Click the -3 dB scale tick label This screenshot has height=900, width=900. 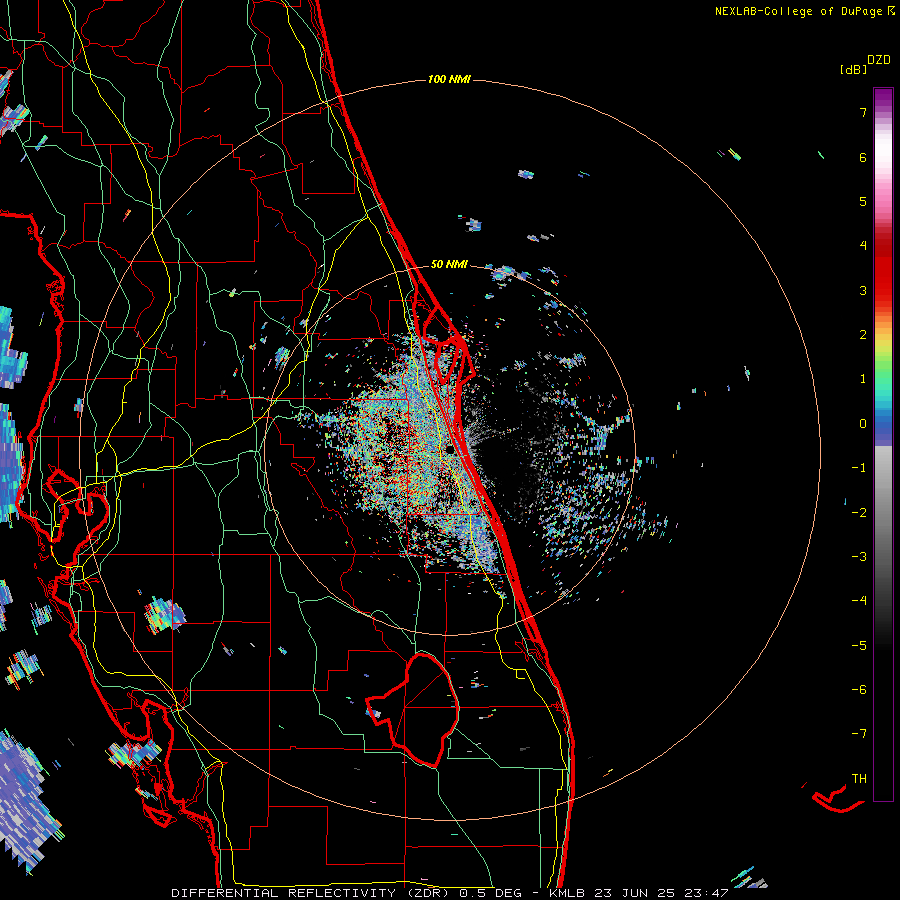859,557
